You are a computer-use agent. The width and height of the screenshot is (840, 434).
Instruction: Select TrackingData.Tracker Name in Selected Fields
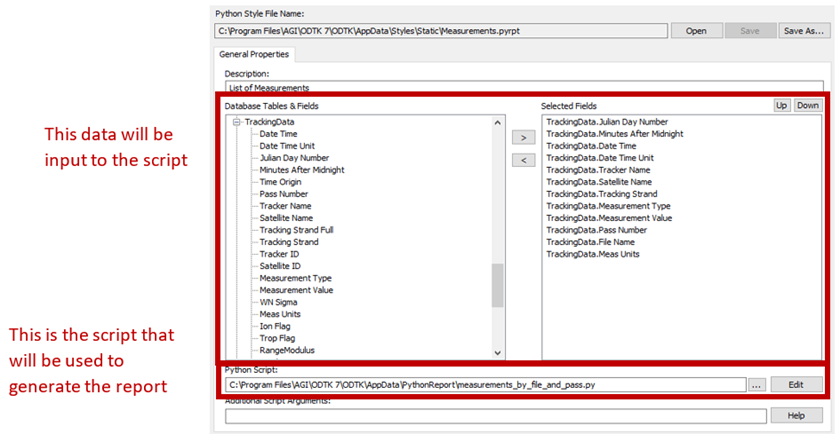click(598, 170)
